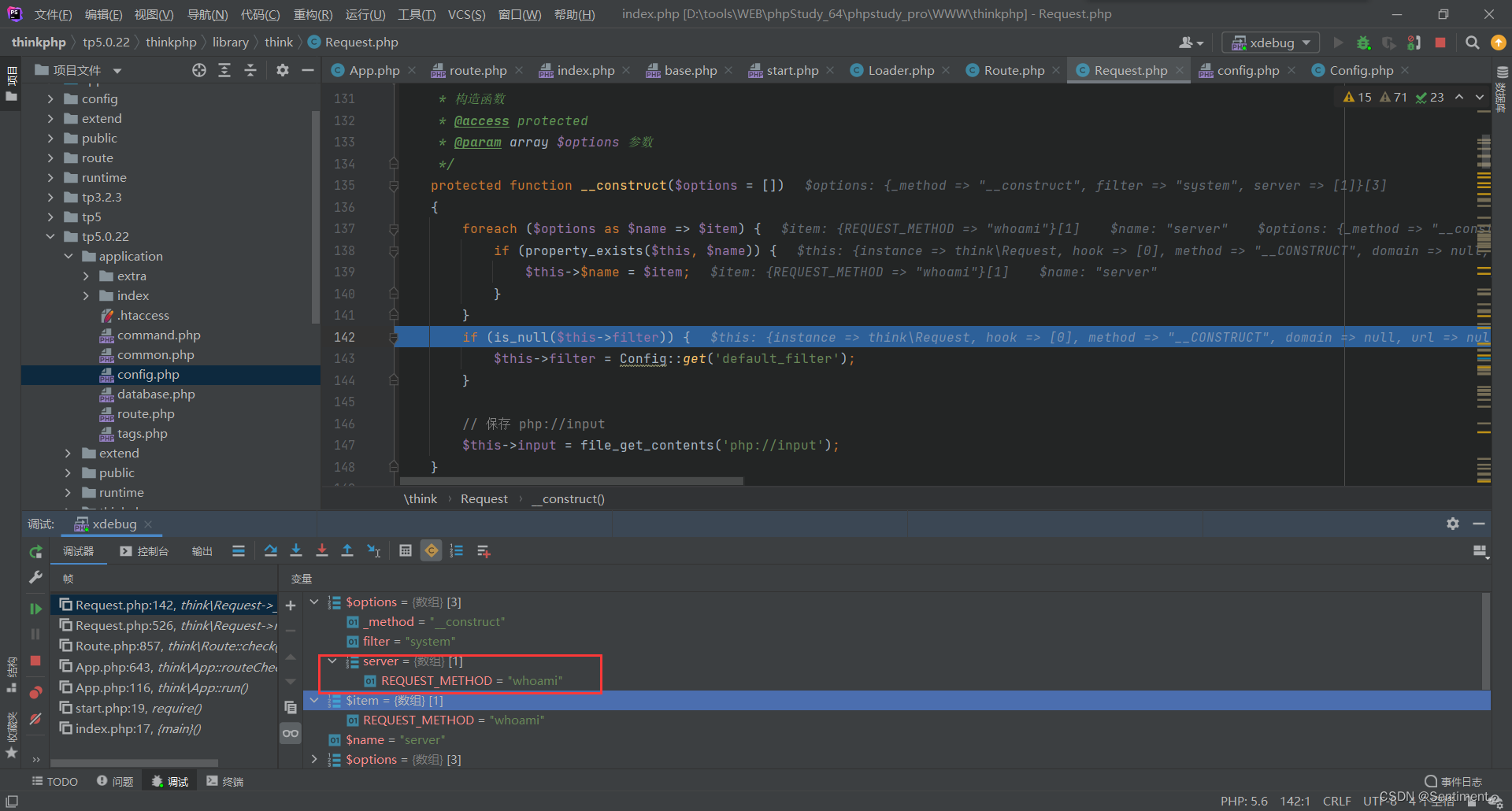
Task: Open the 问题 problems tool window
Action: click(115, 782)
